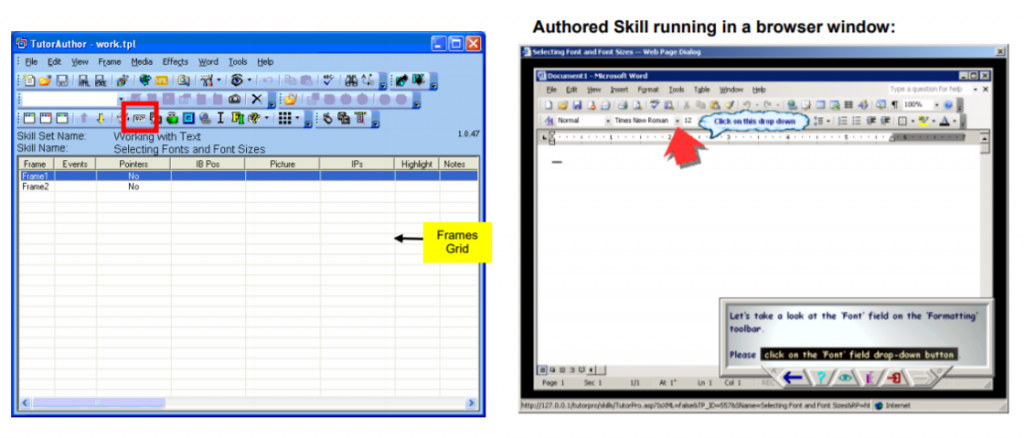The width and height of the screenshot is (1024, 438).
Task: Click the Type a question for help field
Action: 929,89
